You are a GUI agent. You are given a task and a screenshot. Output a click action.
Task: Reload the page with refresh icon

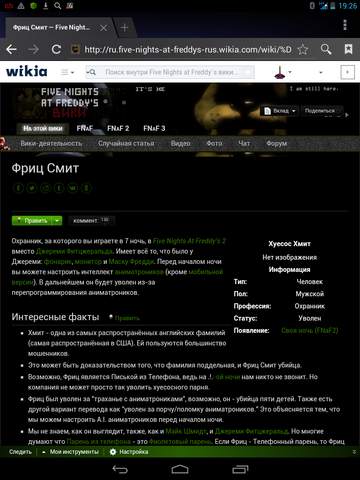click(56, 50)
